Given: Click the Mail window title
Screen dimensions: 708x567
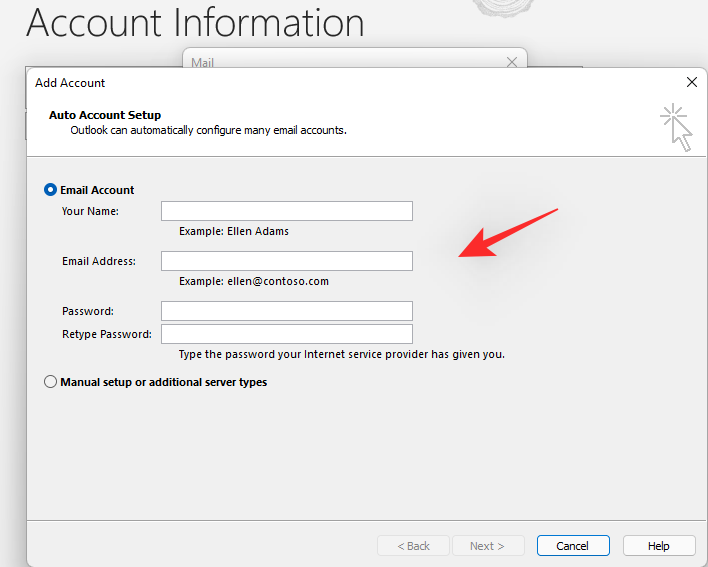Looking at the screenshot, I should pos(202,62).
